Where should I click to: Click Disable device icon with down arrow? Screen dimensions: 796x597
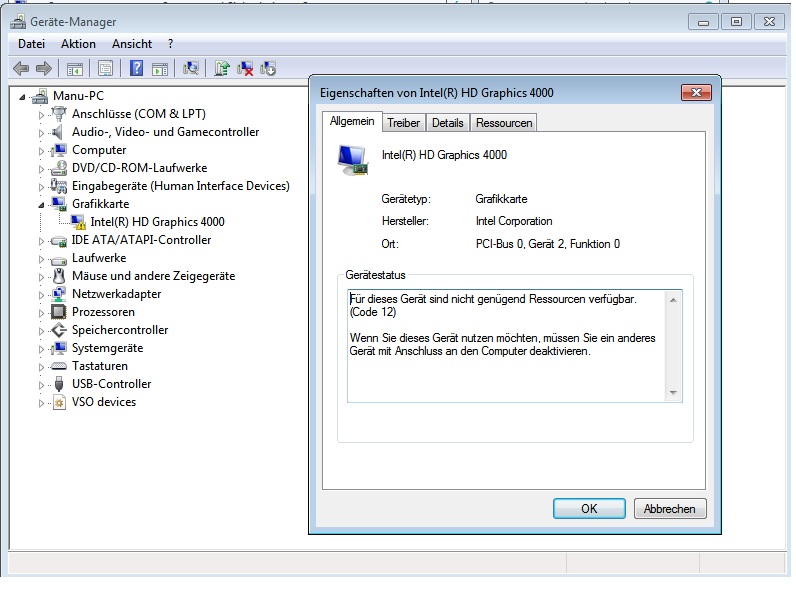click(268, 69)
